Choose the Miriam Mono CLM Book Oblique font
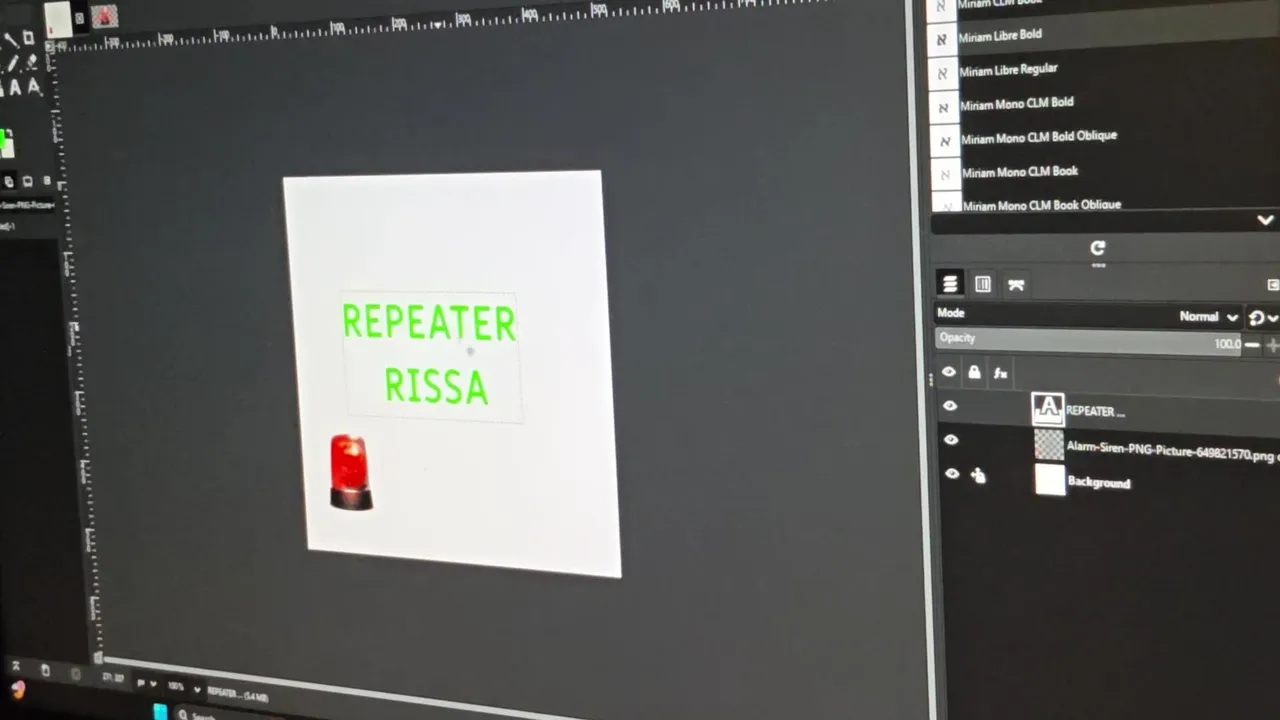 coord(1041,205)
